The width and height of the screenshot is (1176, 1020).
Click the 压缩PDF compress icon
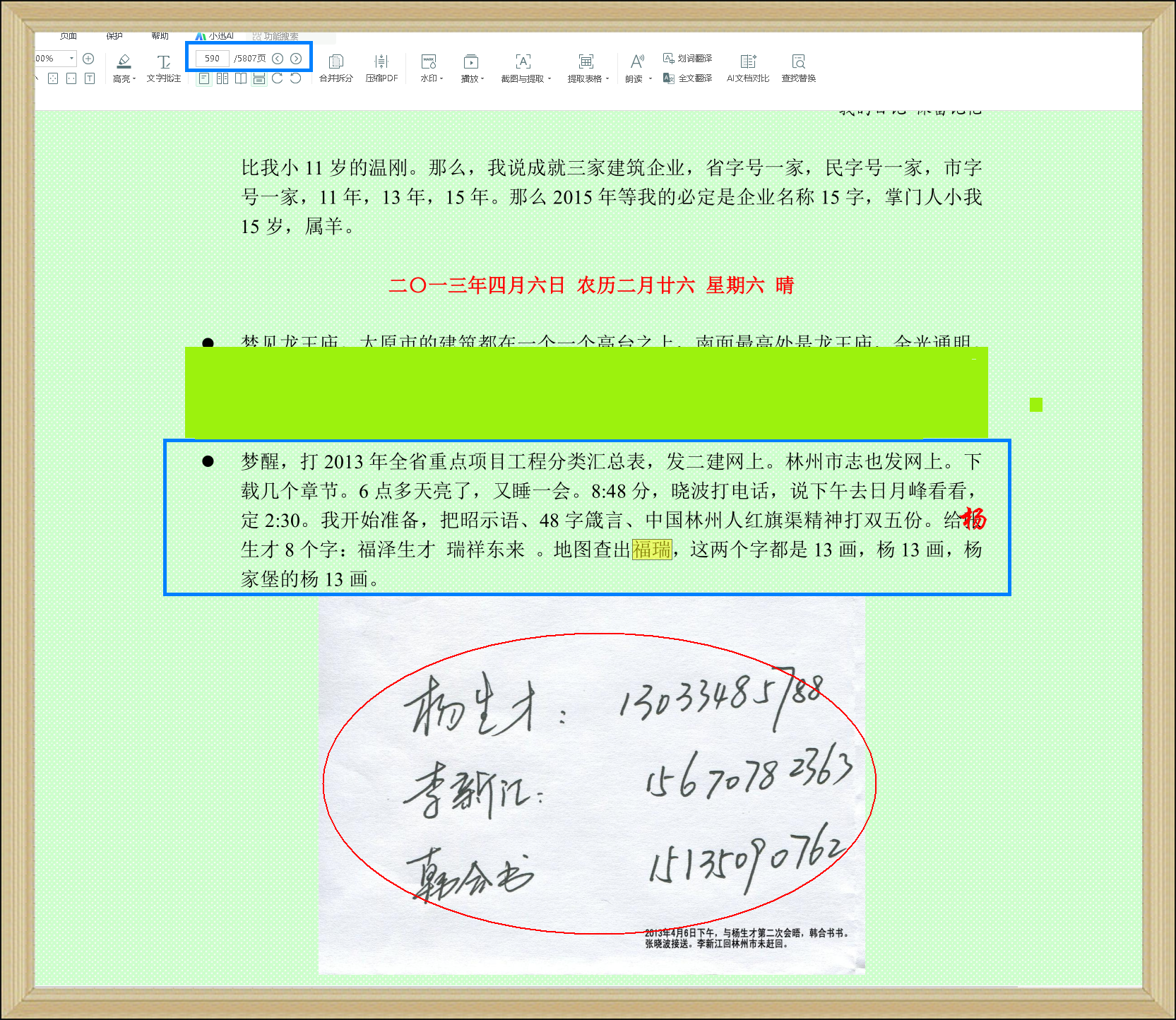[x=381, y=62]
